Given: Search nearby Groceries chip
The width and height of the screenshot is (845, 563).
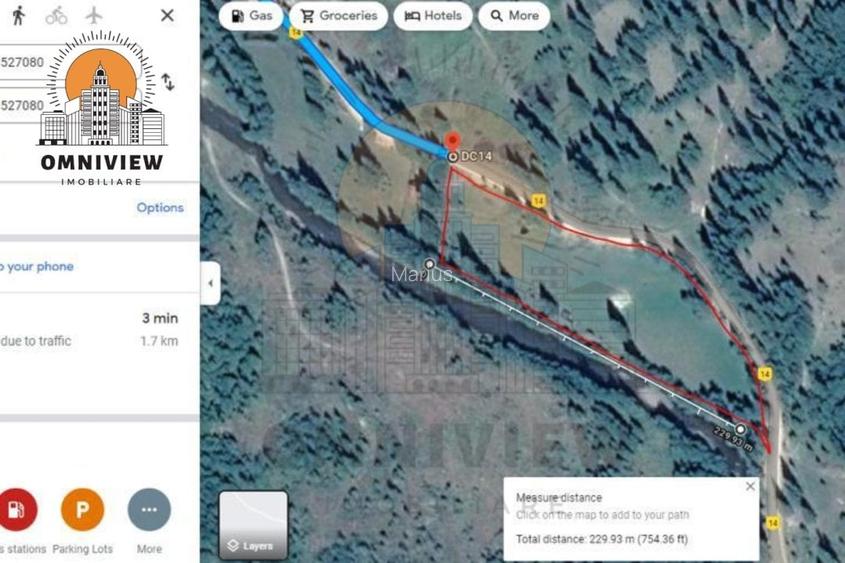Looking at the screenshot, I should coord(338,16).
